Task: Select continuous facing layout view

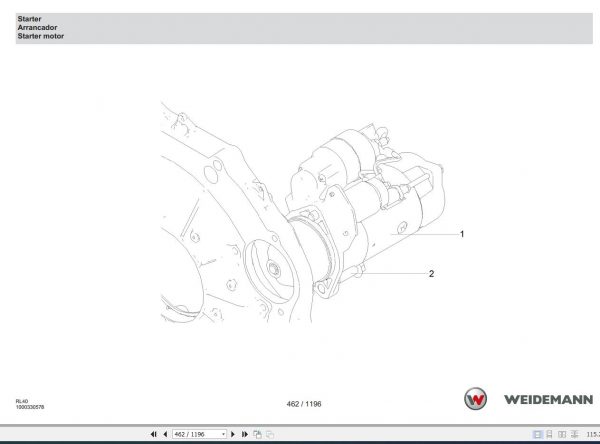Action: click(x=574, y=434)
